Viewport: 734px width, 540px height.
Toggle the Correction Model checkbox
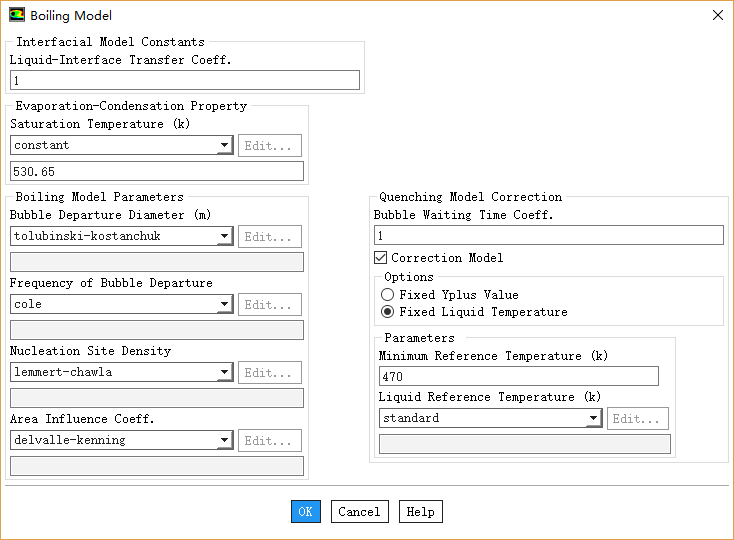coord(381,258)
